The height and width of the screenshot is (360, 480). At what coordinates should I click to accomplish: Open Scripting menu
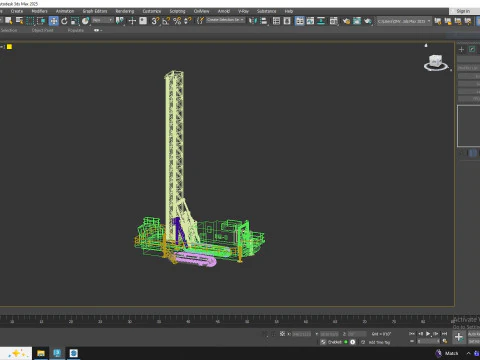click(177, 11)
